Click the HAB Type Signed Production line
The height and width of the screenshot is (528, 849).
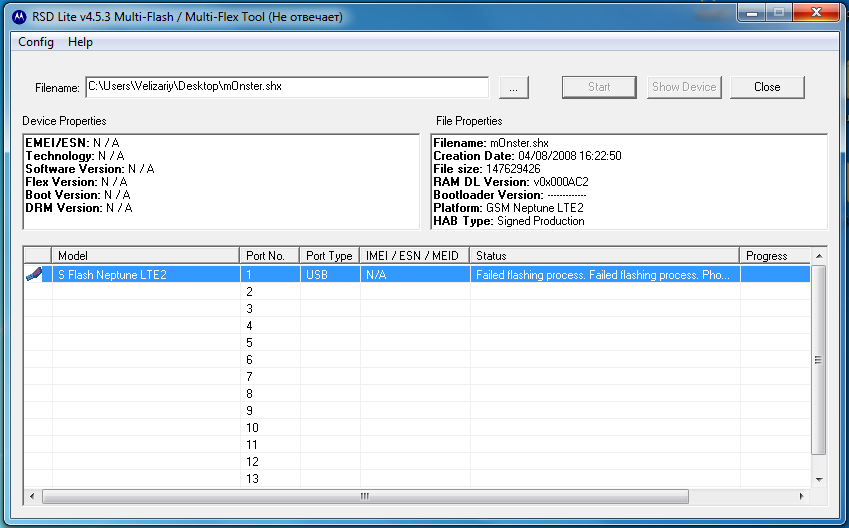509,221
